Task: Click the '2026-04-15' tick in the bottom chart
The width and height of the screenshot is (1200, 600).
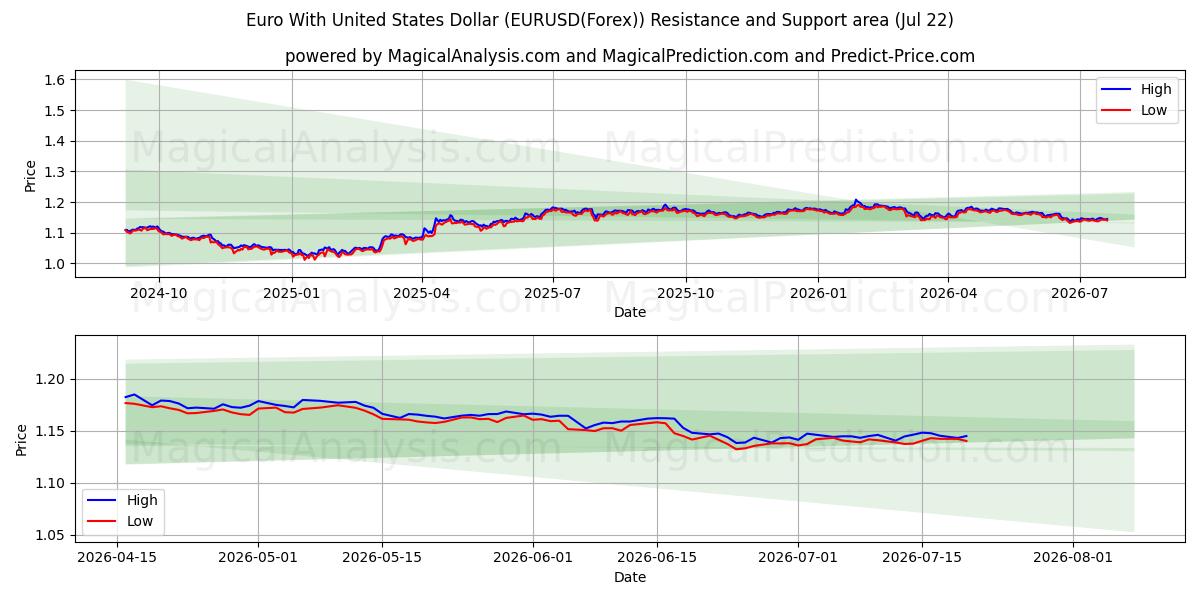Action: (x=117, y=558)
